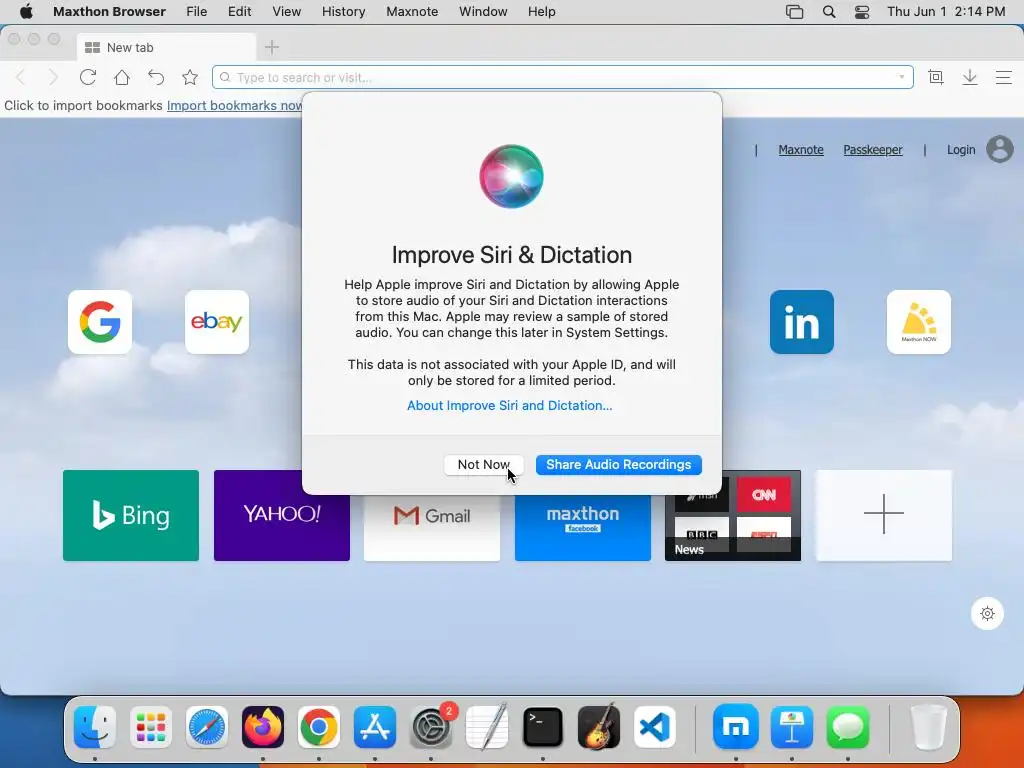Viewport: 1024px width, 768px height.
Task: Focus the search or visit address field
Action: pyautogui.click(x=562, y=77)
